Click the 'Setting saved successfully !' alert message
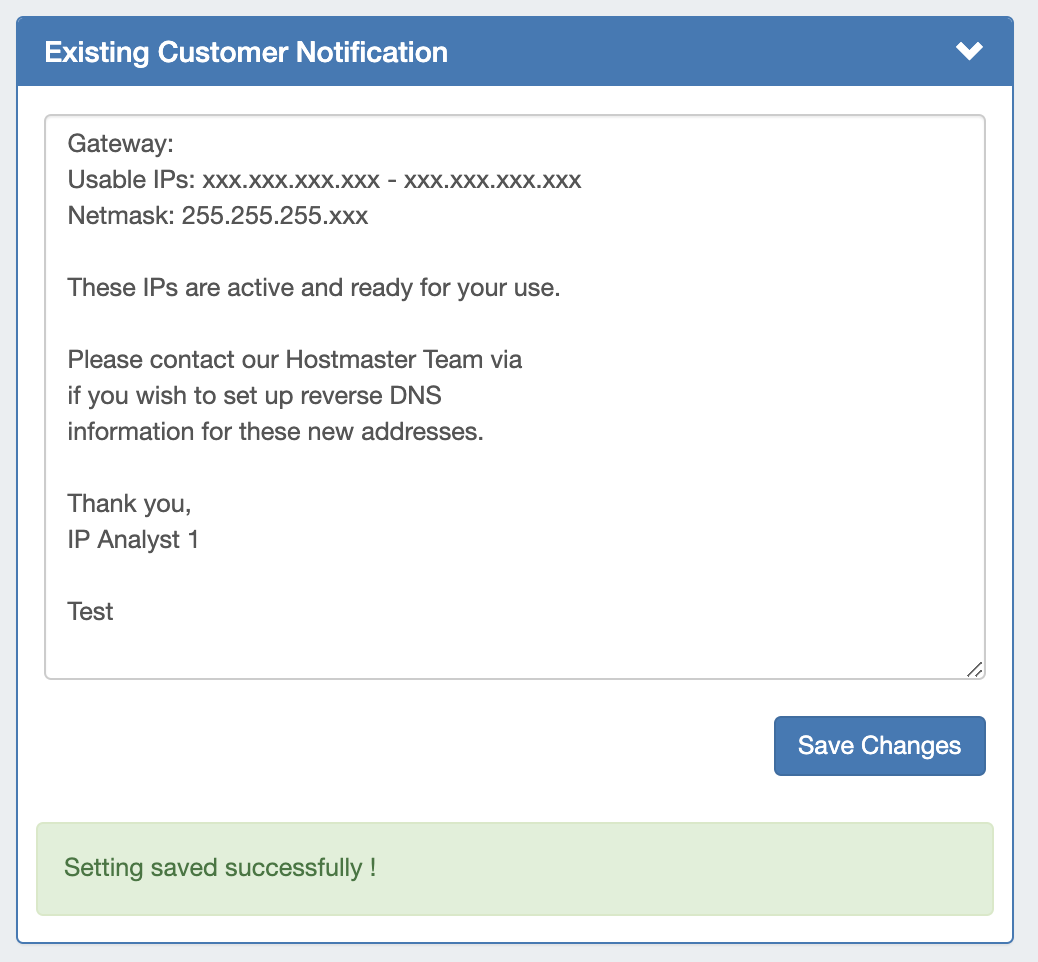 pyautogui.click(x=220, y=867)
